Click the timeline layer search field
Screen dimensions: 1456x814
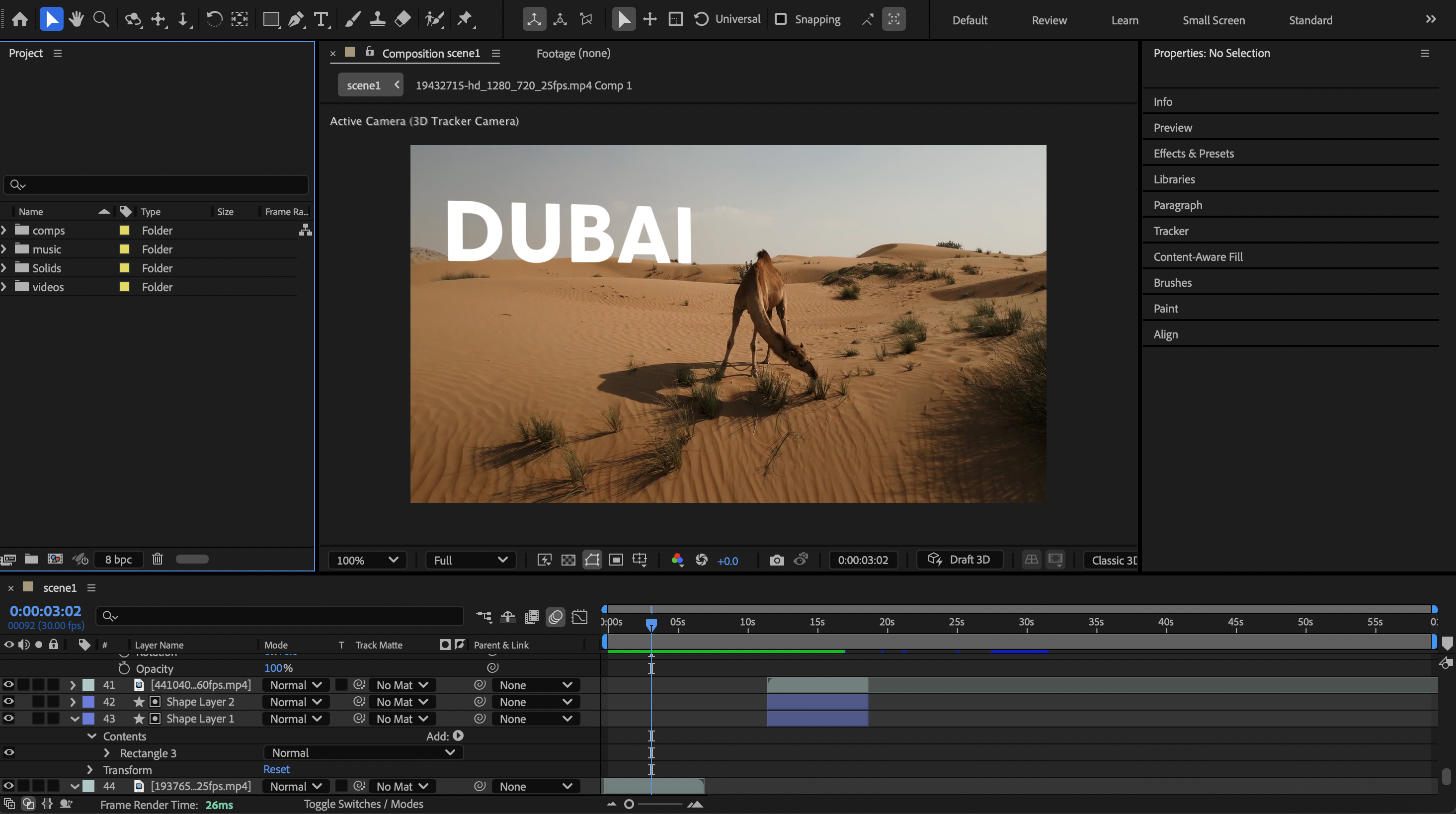point(283,616)
